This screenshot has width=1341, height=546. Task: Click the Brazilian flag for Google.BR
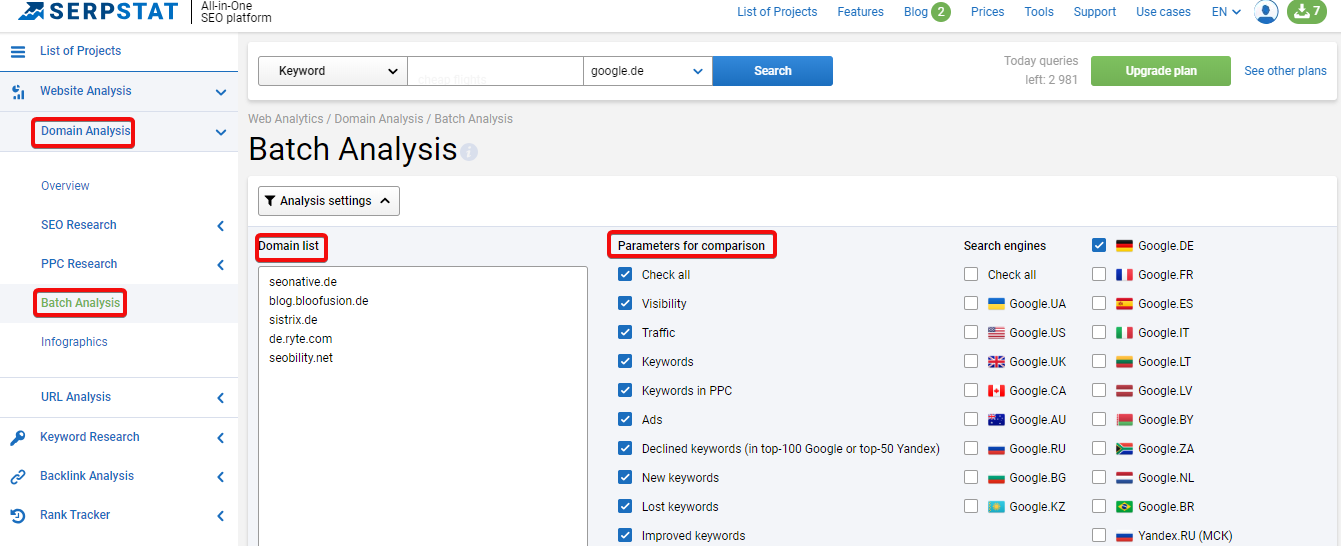coord(1124,507)
